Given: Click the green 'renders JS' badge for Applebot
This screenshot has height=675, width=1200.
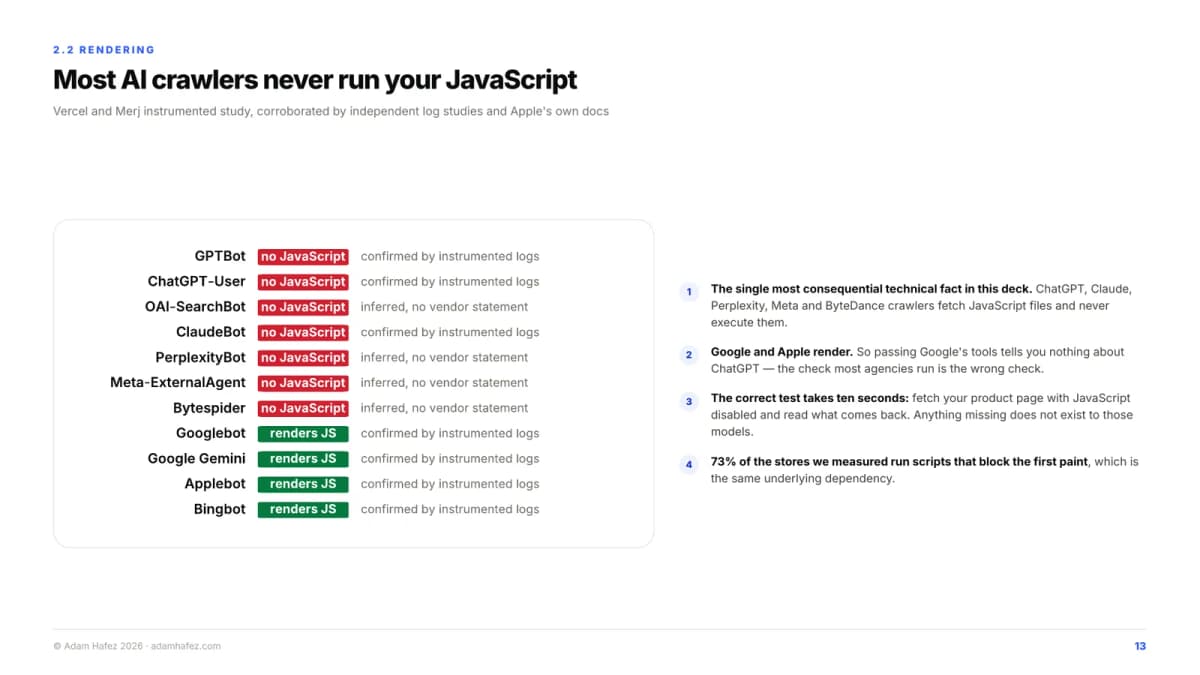Looking at the screenshot, I should point(303,484).
